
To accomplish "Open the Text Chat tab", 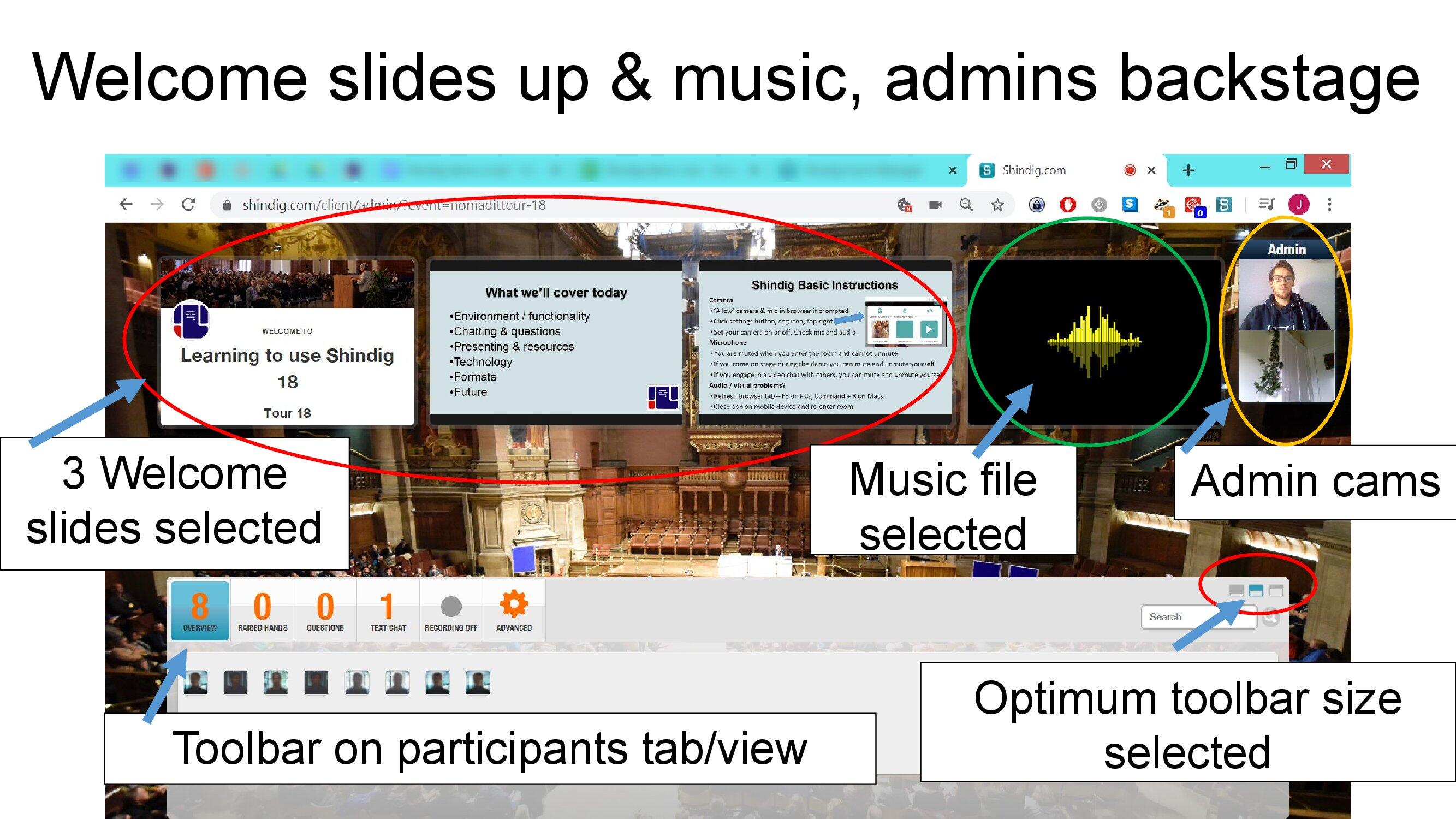I will [x=388, y=610].
